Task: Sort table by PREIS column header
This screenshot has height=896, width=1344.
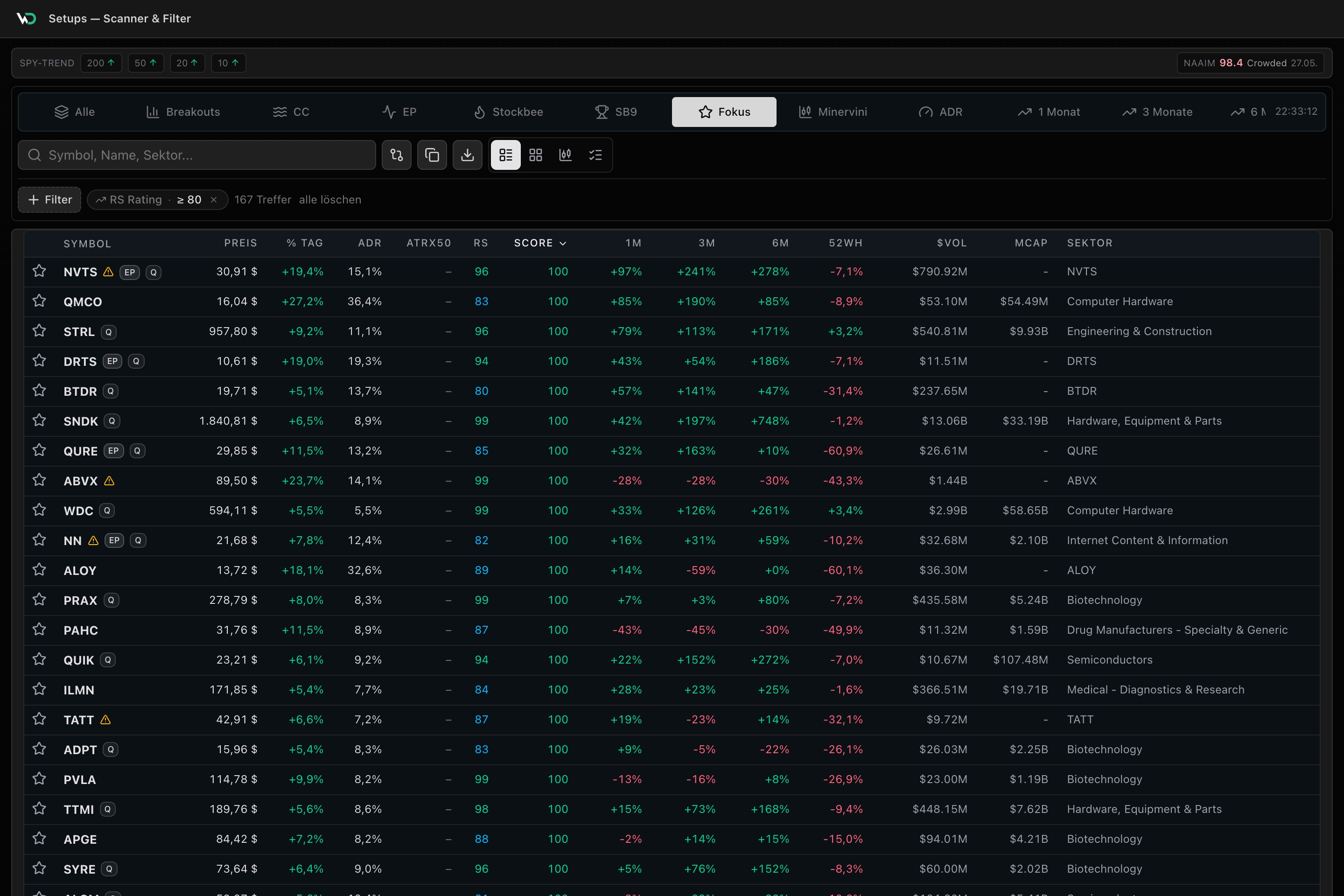Action: (241, 243)
